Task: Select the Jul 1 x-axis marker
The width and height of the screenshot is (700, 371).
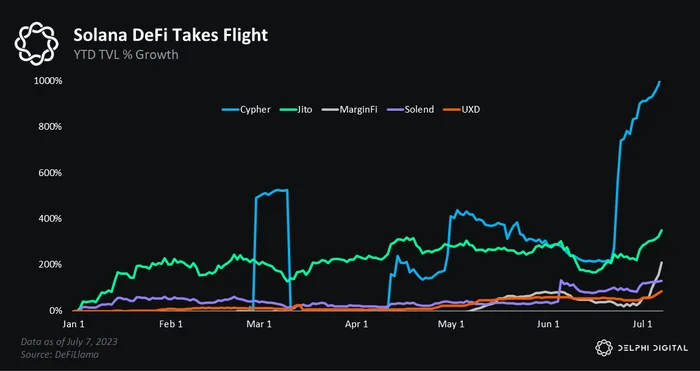Action: [x=641, y=325]
